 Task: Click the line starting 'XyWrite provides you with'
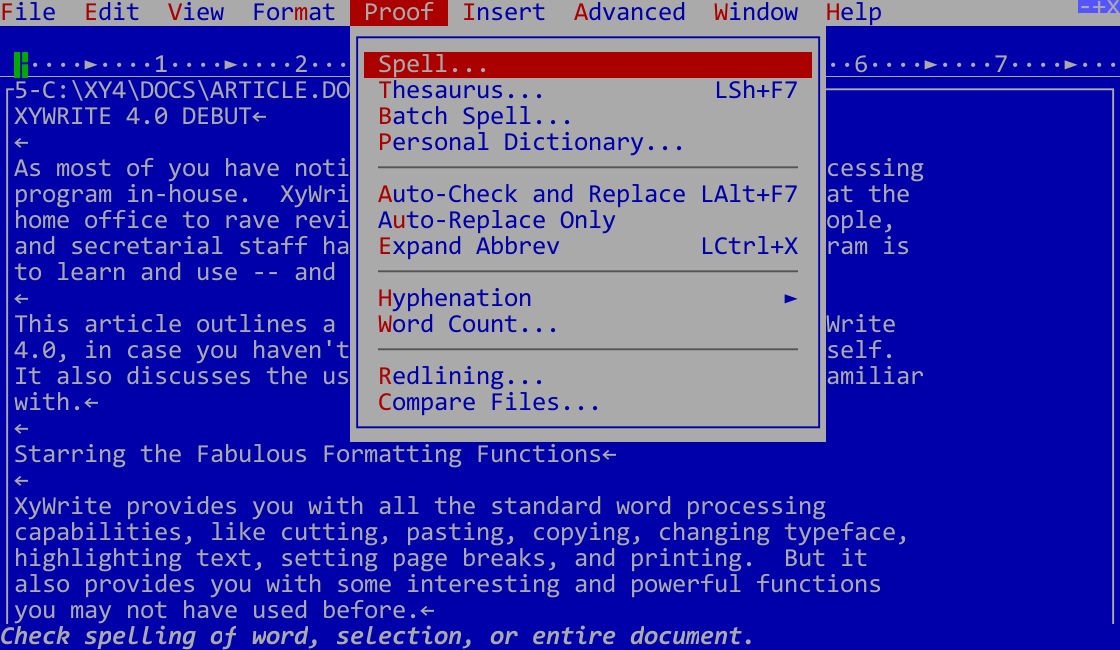tap(420, 506)
